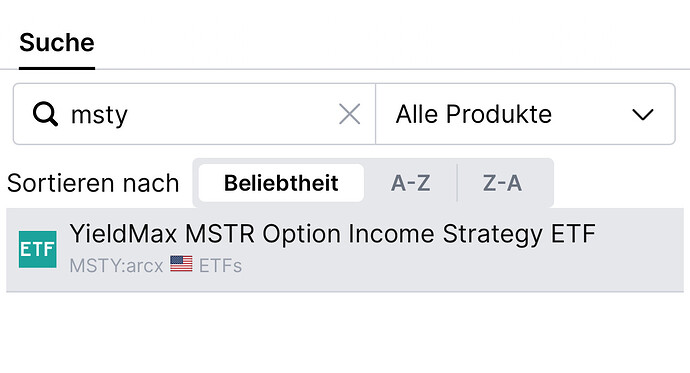Click the MSTY:arcx ticker label
This screenshot has width=690, height=373.
point(116,266)
